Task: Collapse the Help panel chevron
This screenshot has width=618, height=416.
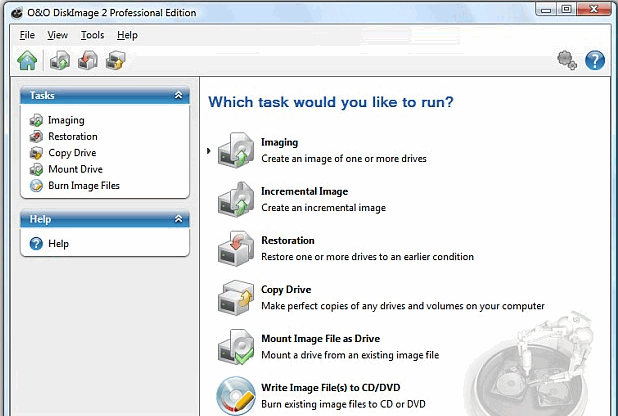Action: point(179,219)
